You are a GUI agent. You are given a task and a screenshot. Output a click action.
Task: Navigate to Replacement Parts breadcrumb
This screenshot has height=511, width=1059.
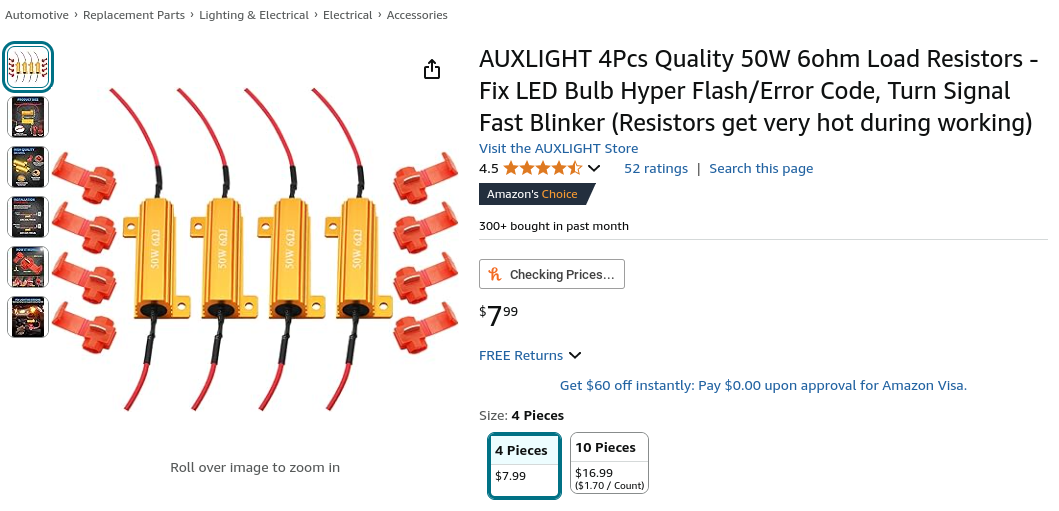[x=134, y=15]
